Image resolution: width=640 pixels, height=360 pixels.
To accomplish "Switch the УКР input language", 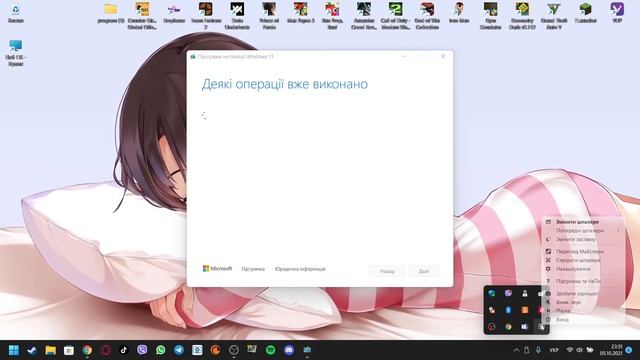I will (x=554, y=350).
